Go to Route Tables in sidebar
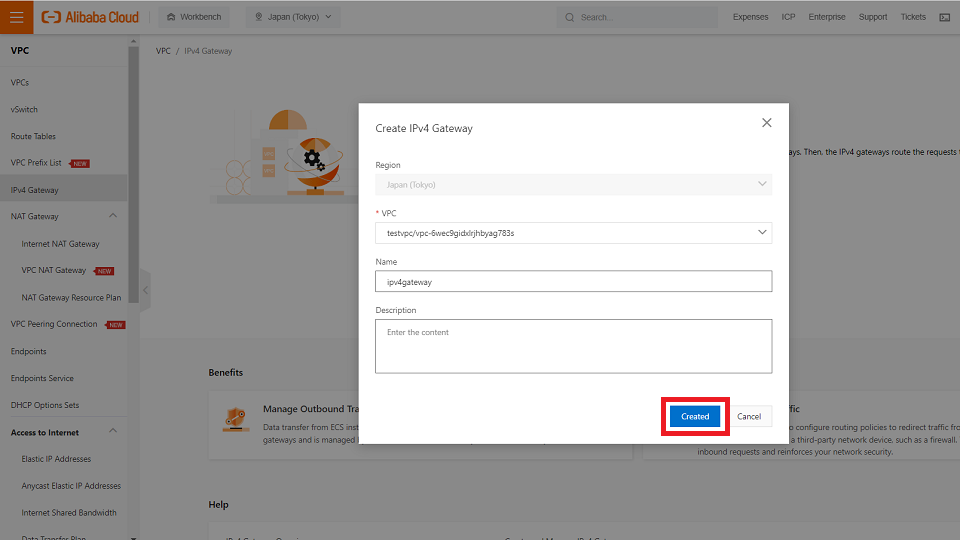Viewport: 960px width, 540px height. click(x=33, y=136)
